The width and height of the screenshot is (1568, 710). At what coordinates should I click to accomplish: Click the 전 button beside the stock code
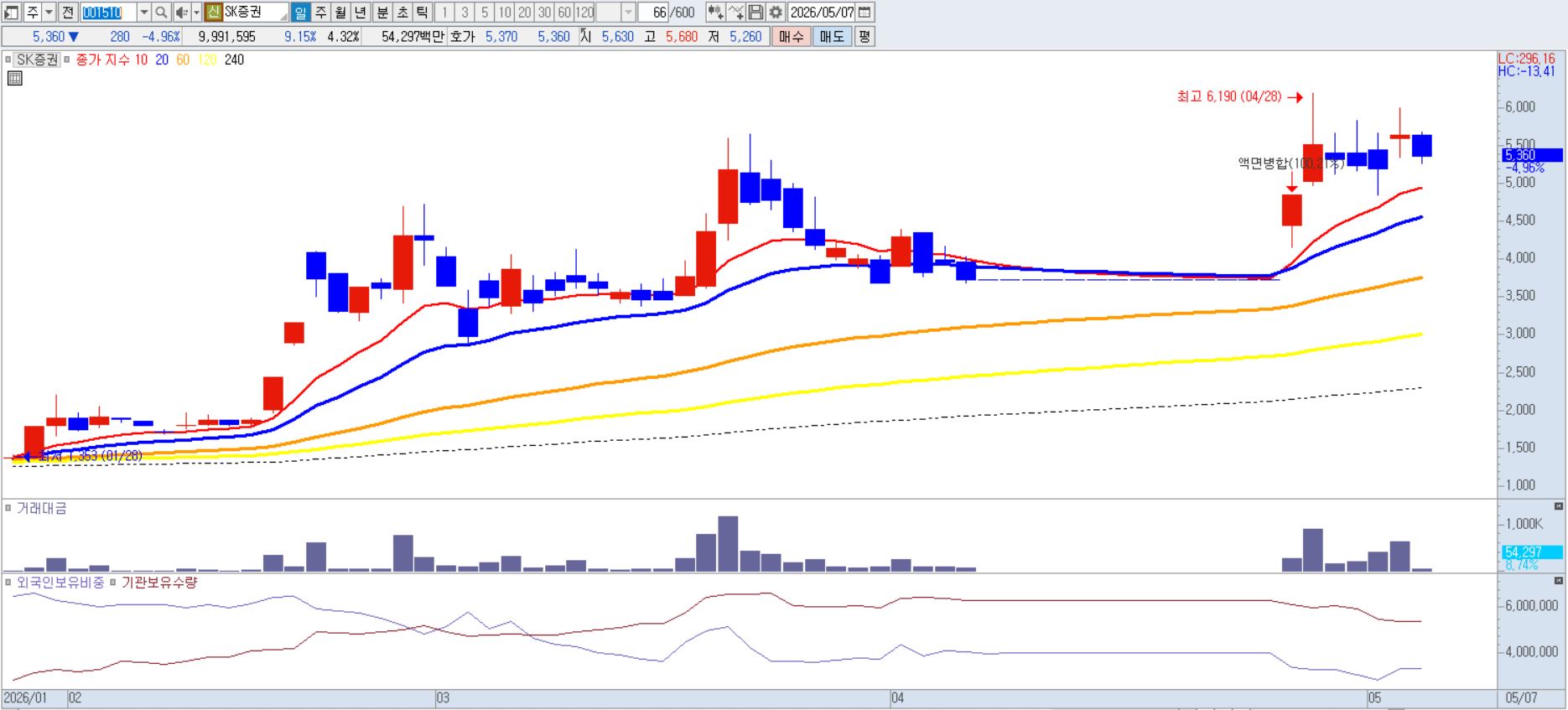[68, 13]
